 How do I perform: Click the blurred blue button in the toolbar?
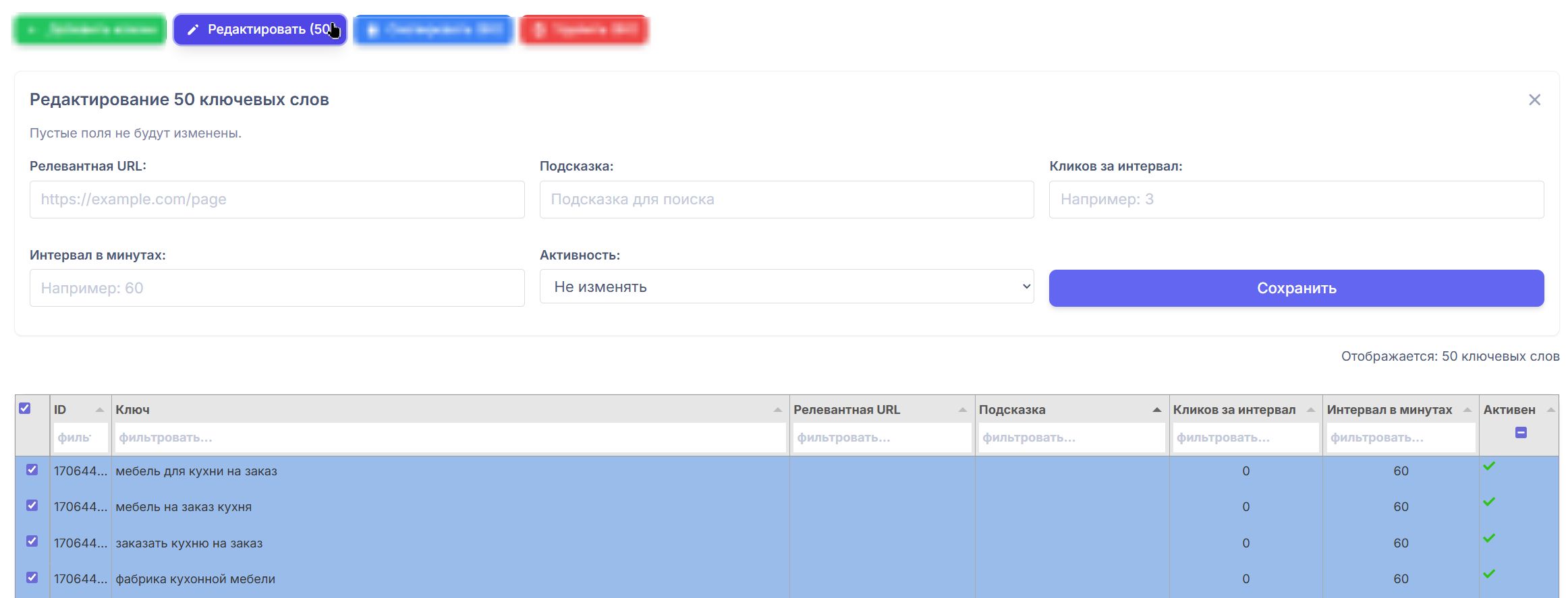click(x=433, y=30)
